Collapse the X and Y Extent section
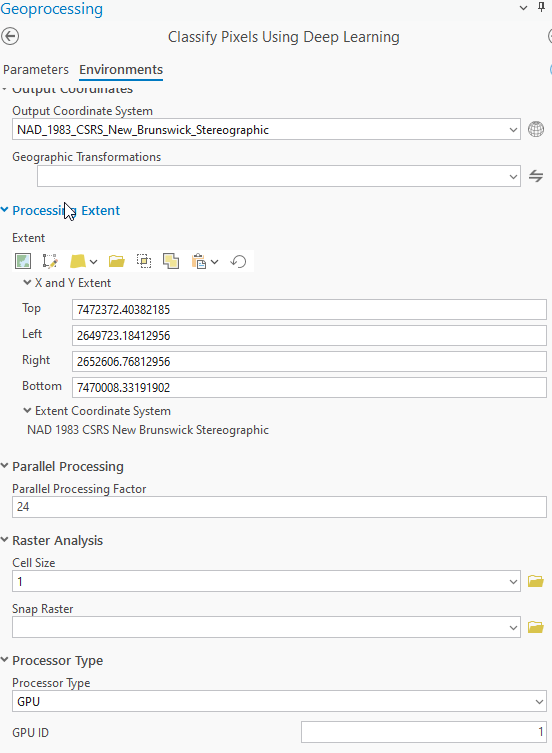The width and height of the screenshot is (552, 753). [27, 283]
